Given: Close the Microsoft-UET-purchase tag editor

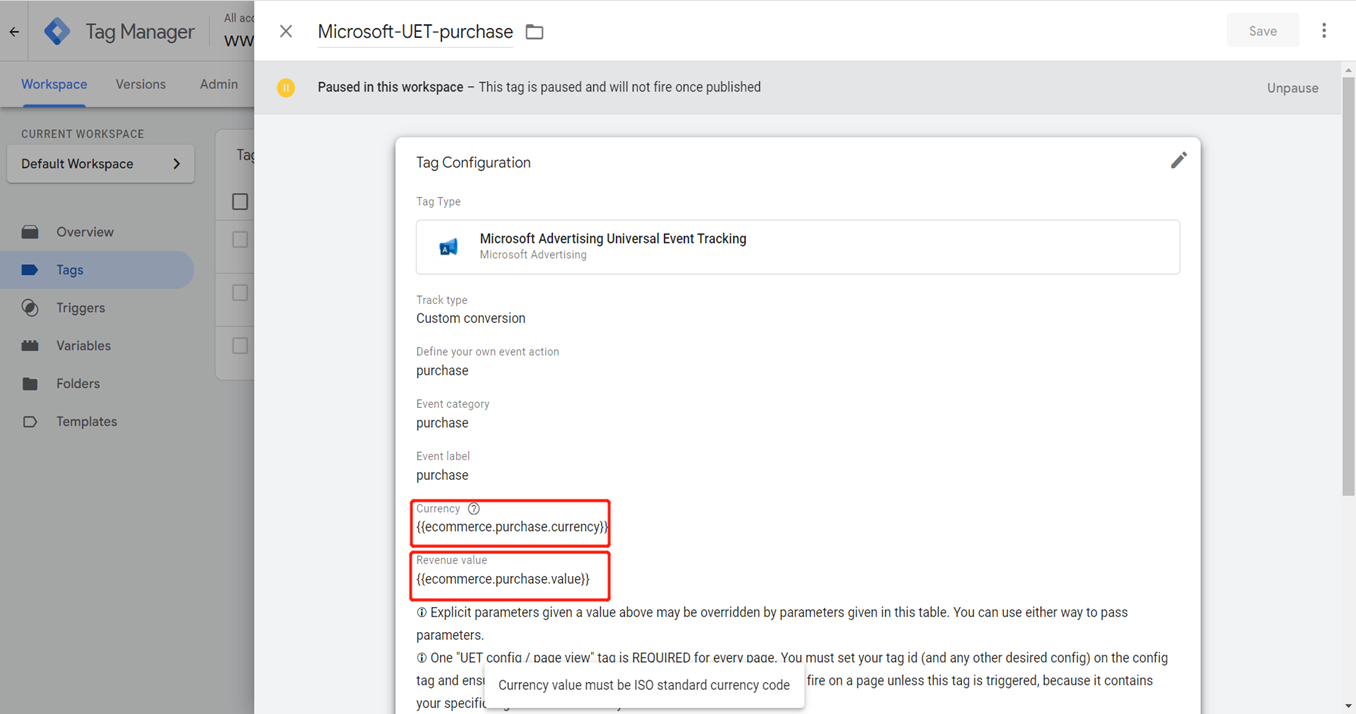Looking at the screenshot, I should [286, 31].
